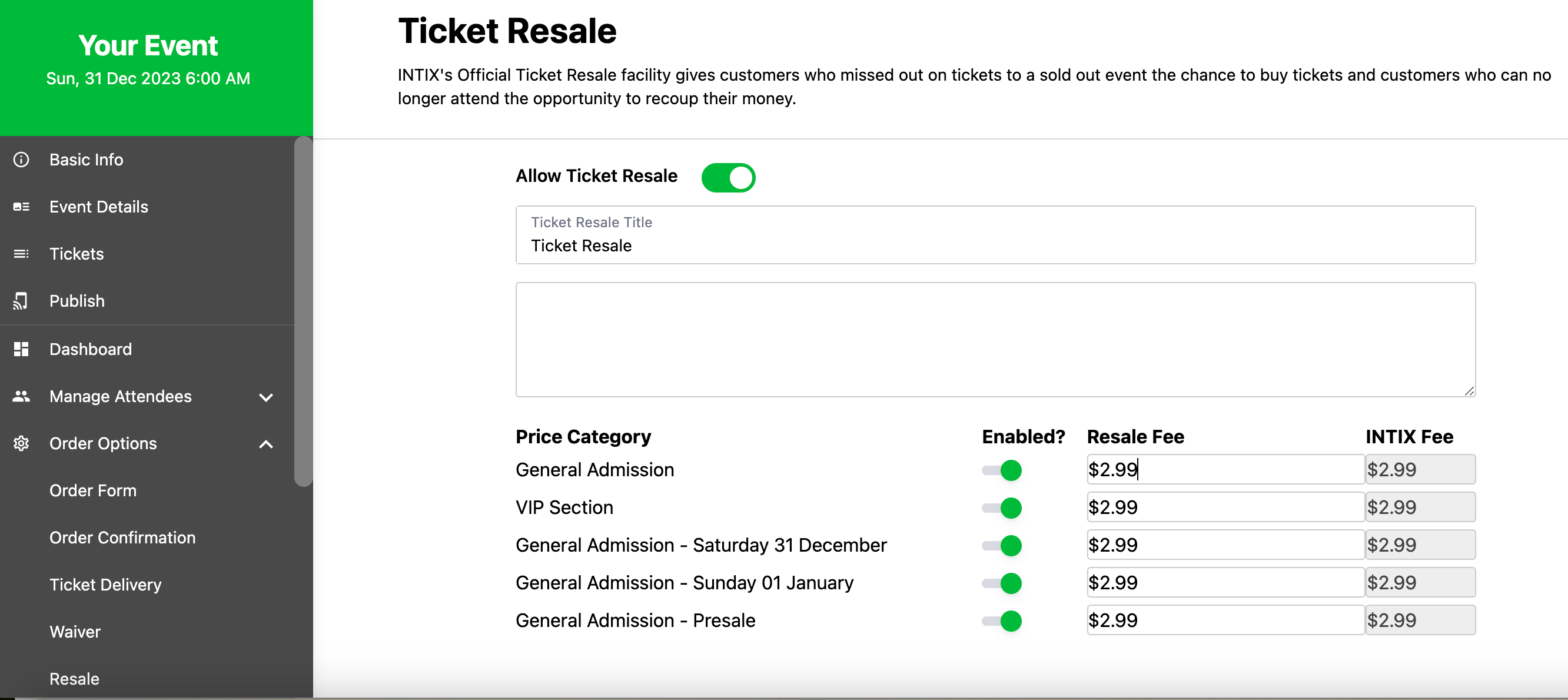The image size is (1568, 700).
Task: Click the Publish cast icon
Action: [21, 301]
